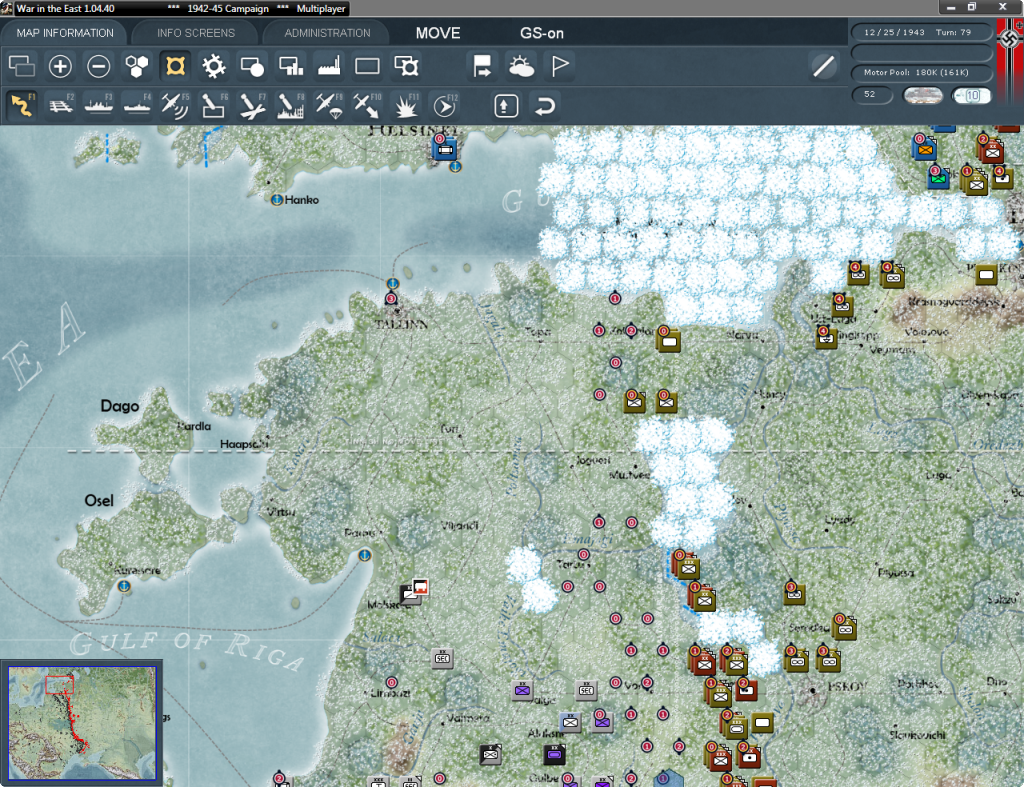Image resolution: width=1024 pixels, height=787 pixels.
Task: Open the weather sun-and-cloud icon
Action: [x=521, y=66]
